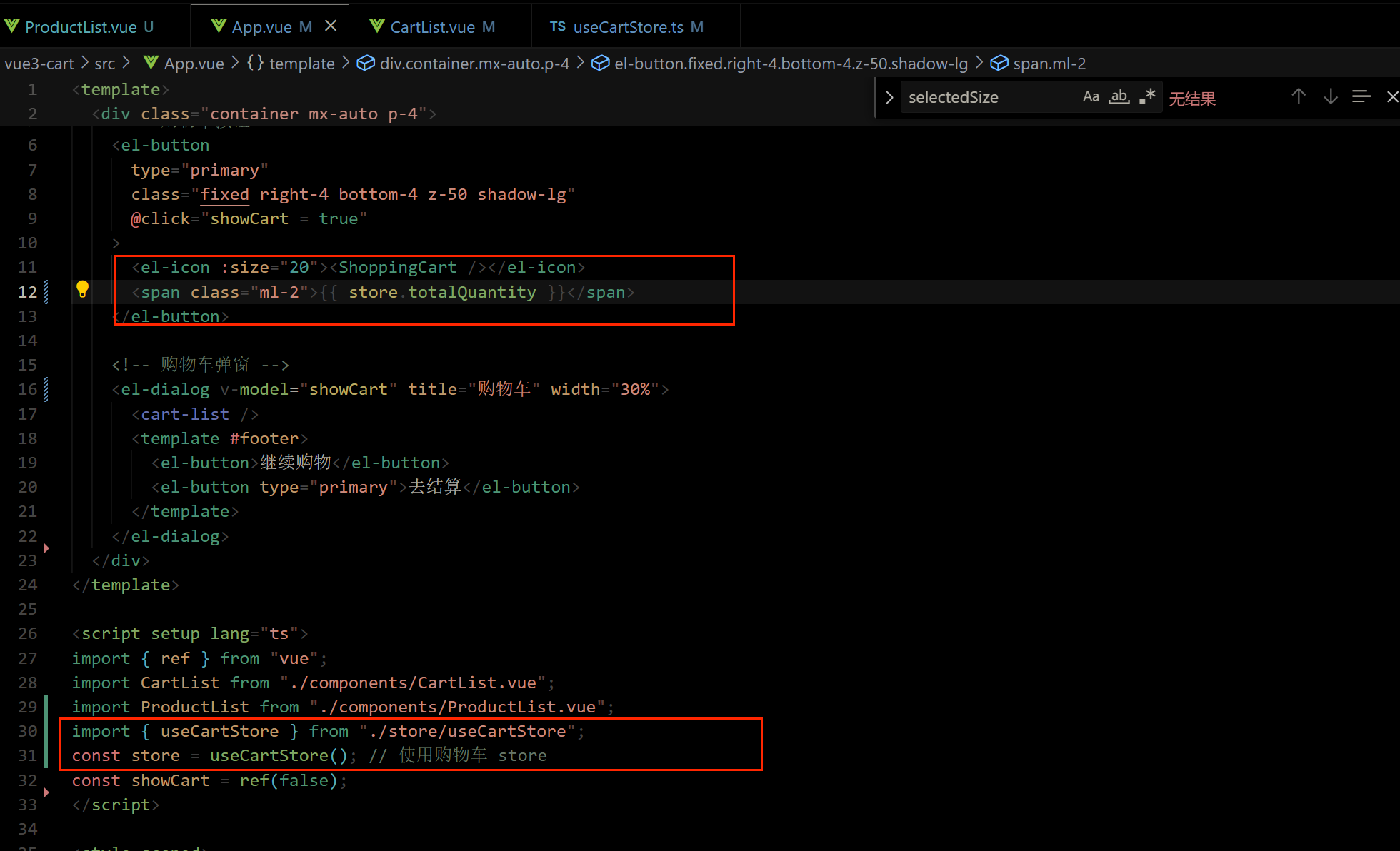
Task: Toggle Use Regular Expression option
Action: [x=1147, y=96]
